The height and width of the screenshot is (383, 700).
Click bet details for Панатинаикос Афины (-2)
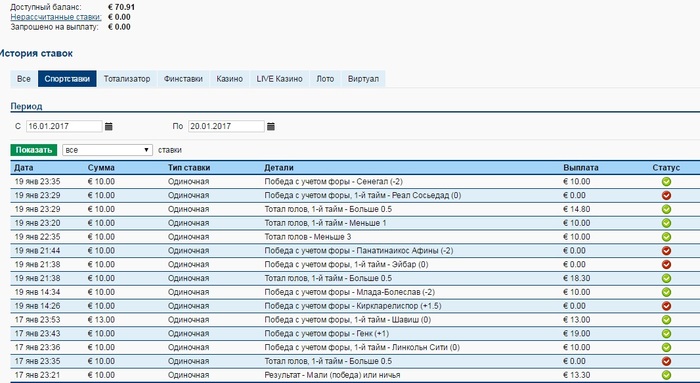tap(358, 251)
